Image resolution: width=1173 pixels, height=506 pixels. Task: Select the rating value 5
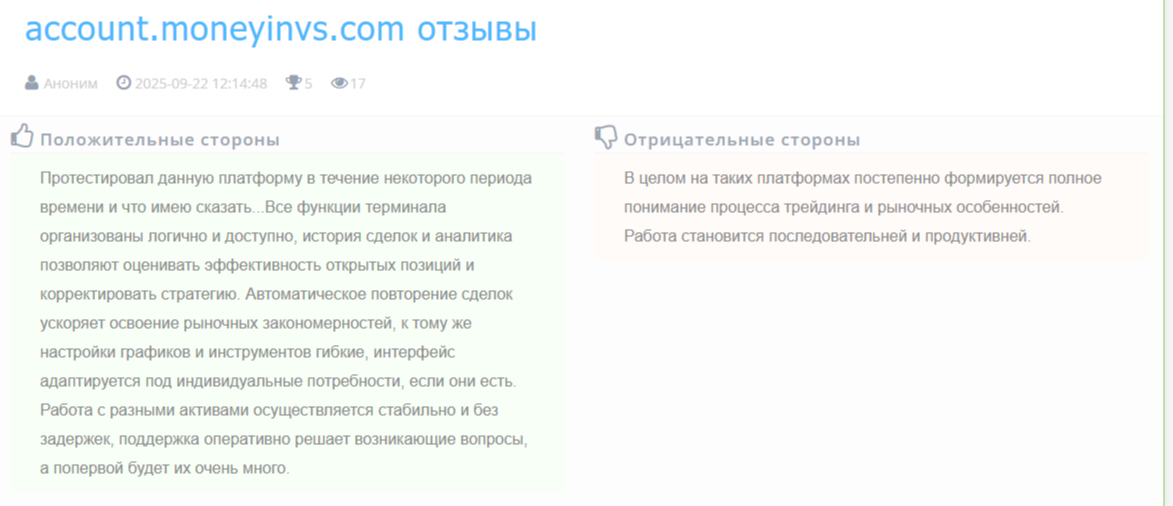point(308,83)
